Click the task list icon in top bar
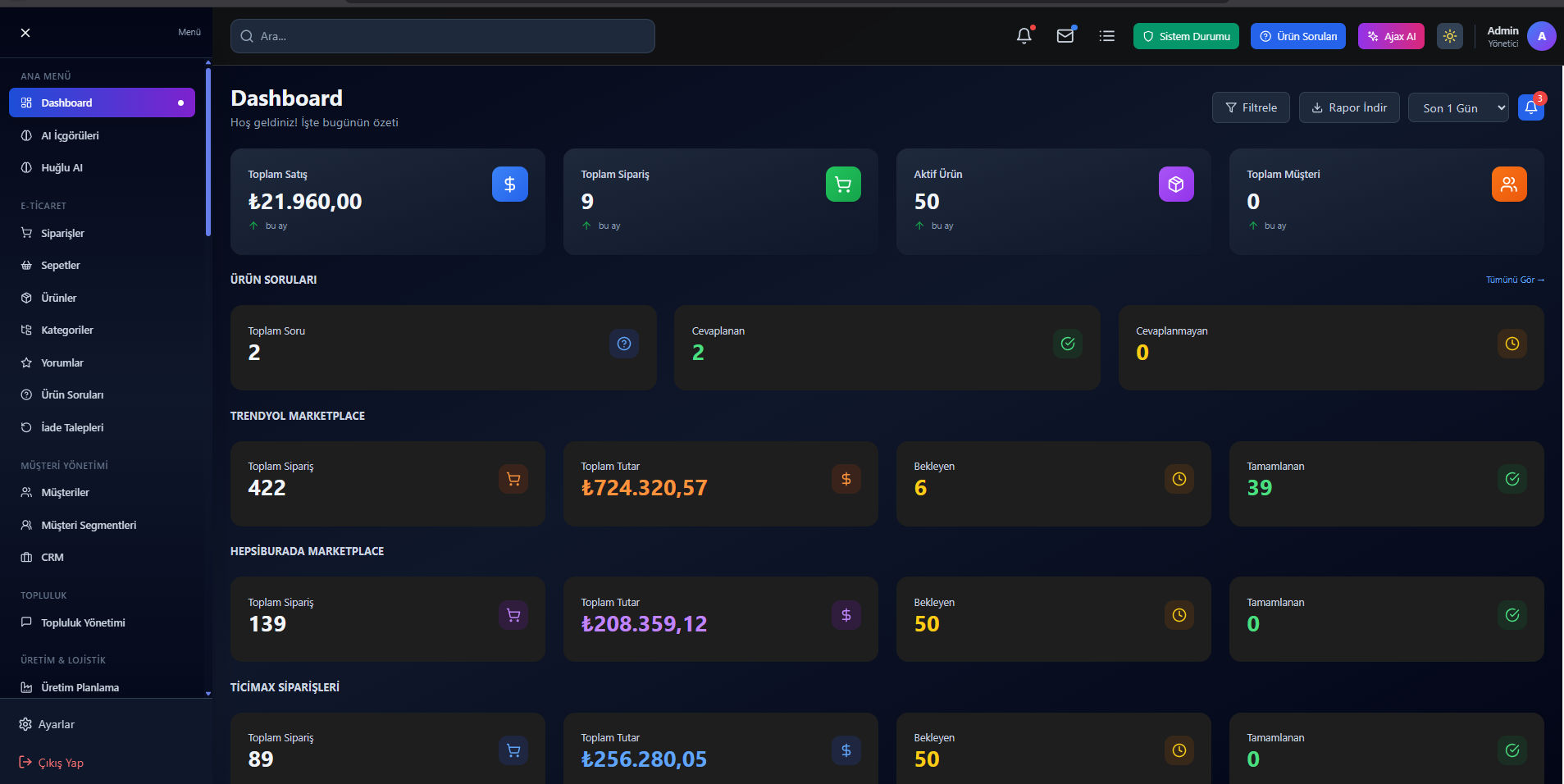1564x784 pixels. [x=1106, y=35]
